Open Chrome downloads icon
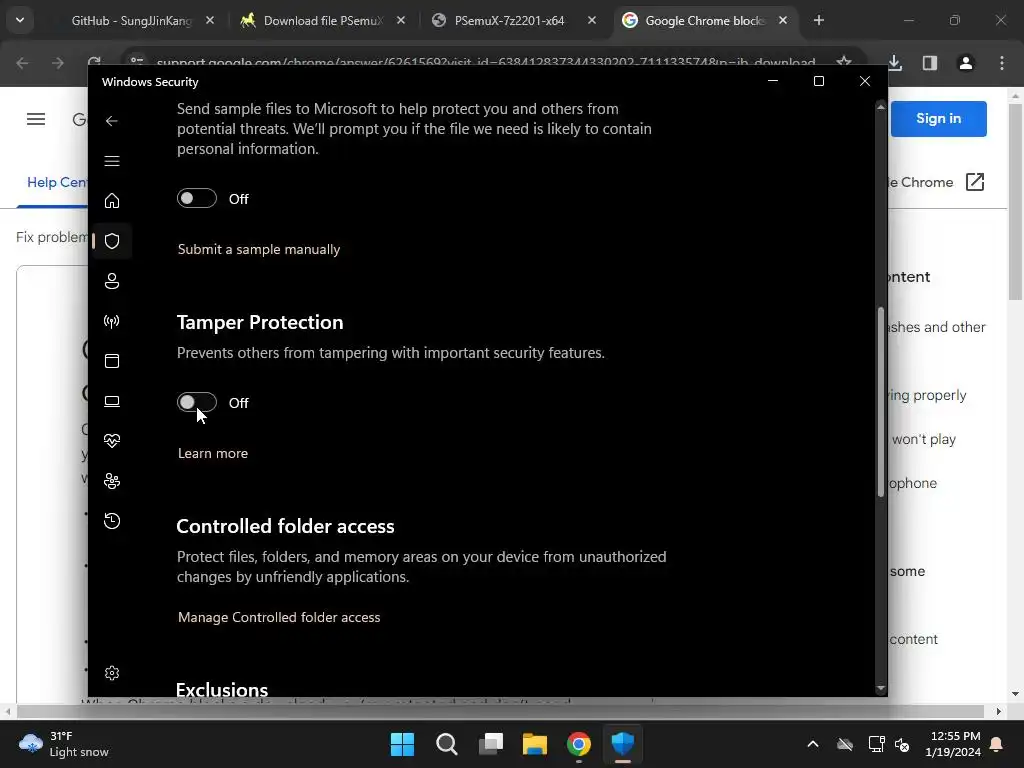Viewport: 1024px width, 768px height. click(895, 63)
